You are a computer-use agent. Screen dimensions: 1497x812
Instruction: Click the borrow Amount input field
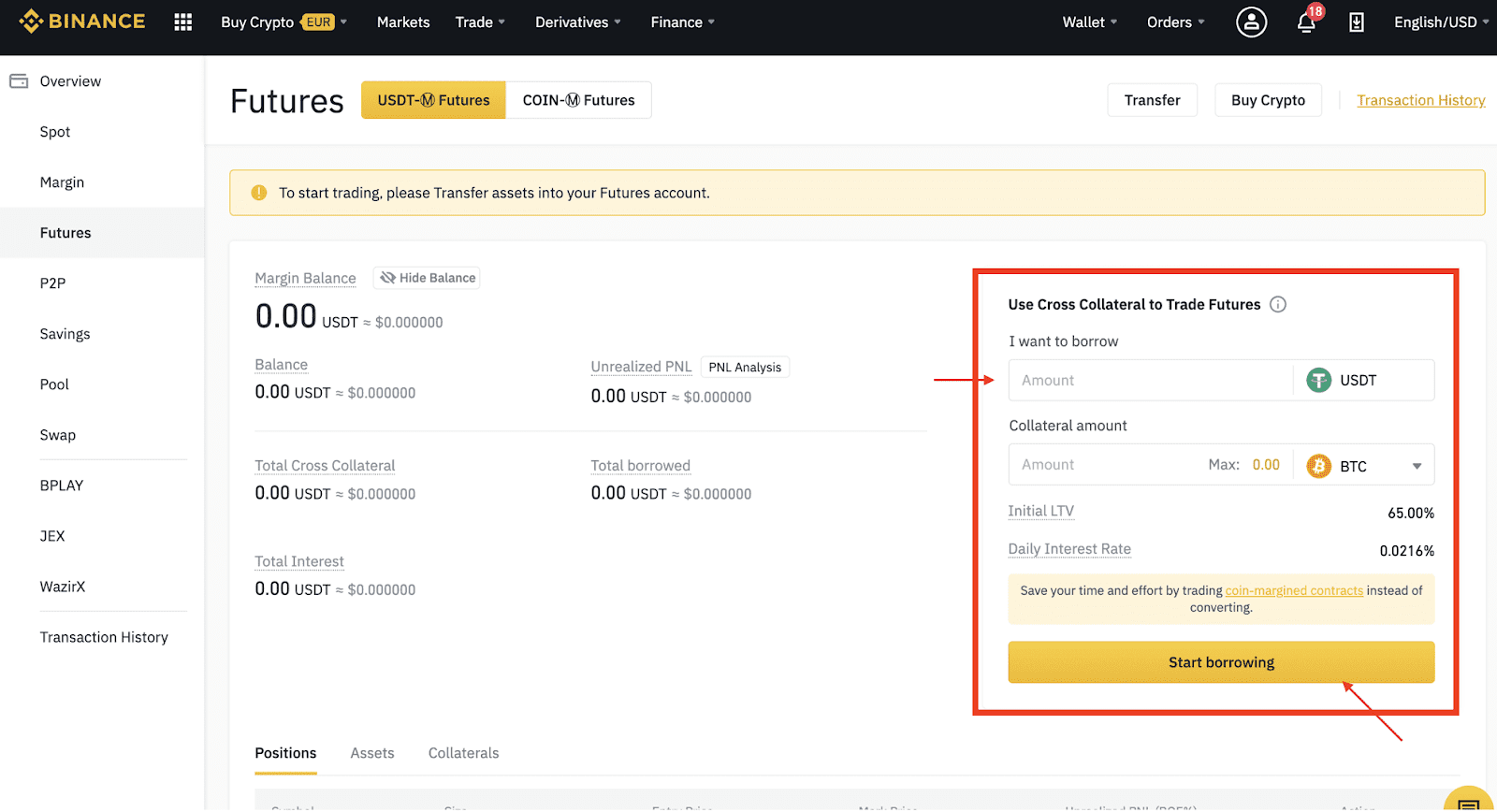[x=1151, y=380]
